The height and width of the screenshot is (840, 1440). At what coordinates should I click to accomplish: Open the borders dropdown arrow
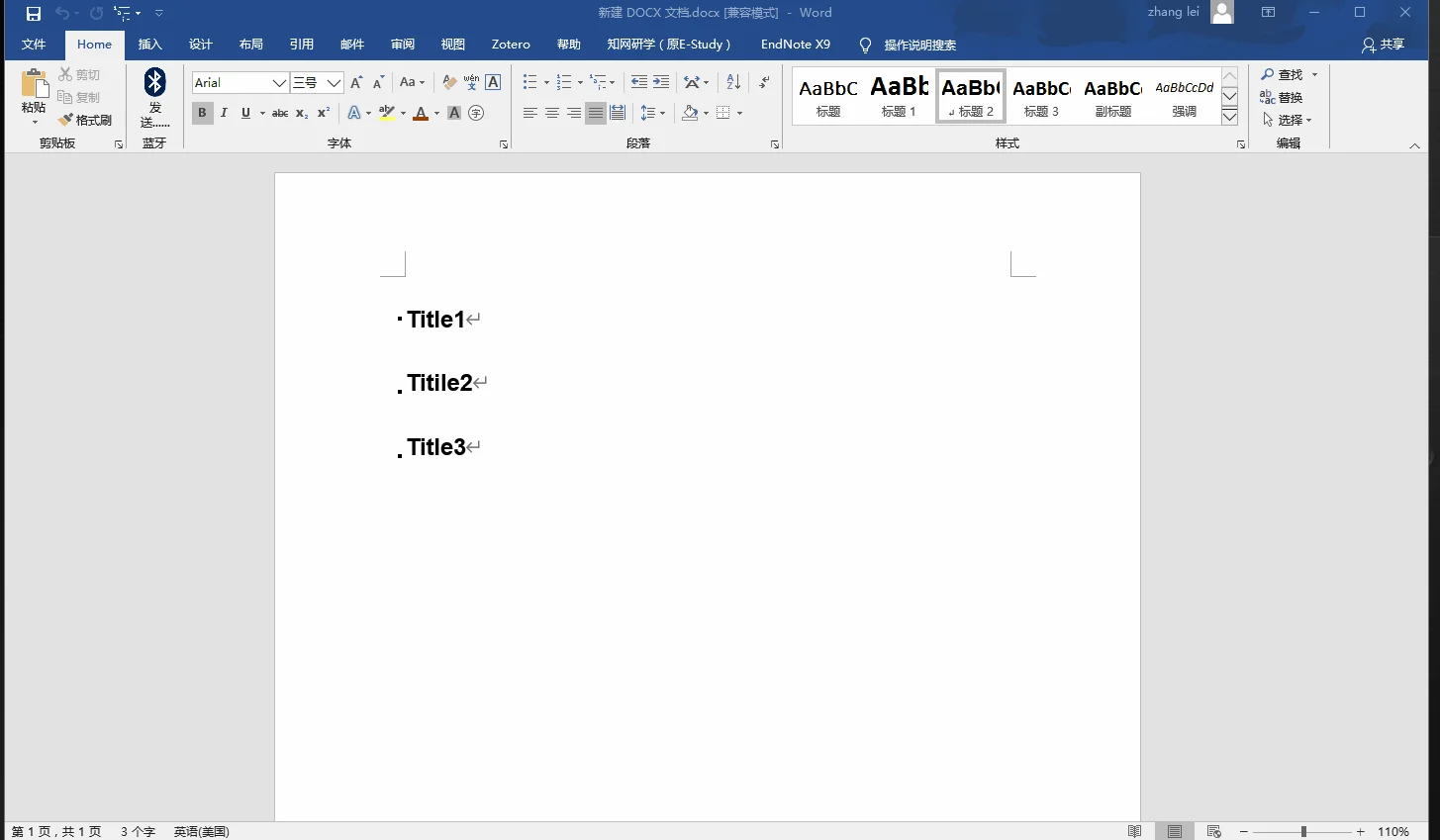tap(739, 113)
